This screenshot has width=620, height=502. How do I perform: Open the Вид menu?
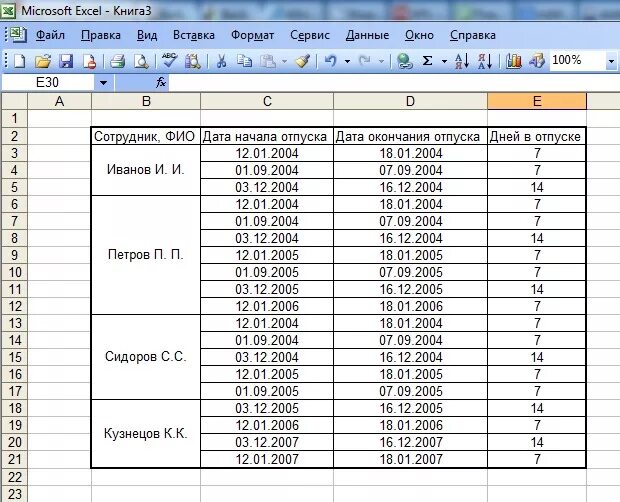coord(147,35)
